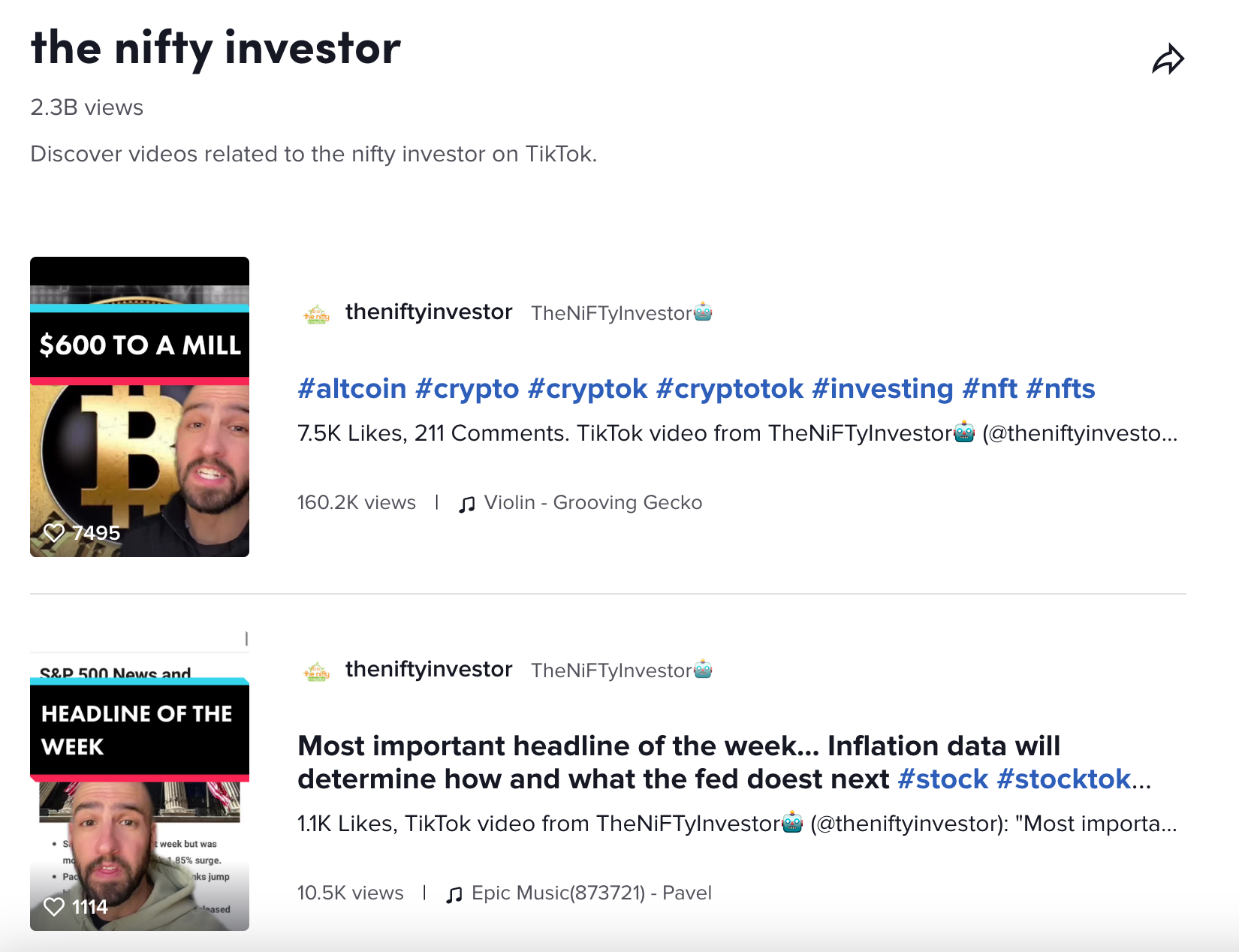Click the heart icon showing 7495 likes
Image resolution: width=1239 pixels, height=952 pixels.
[x=54, y=532]
